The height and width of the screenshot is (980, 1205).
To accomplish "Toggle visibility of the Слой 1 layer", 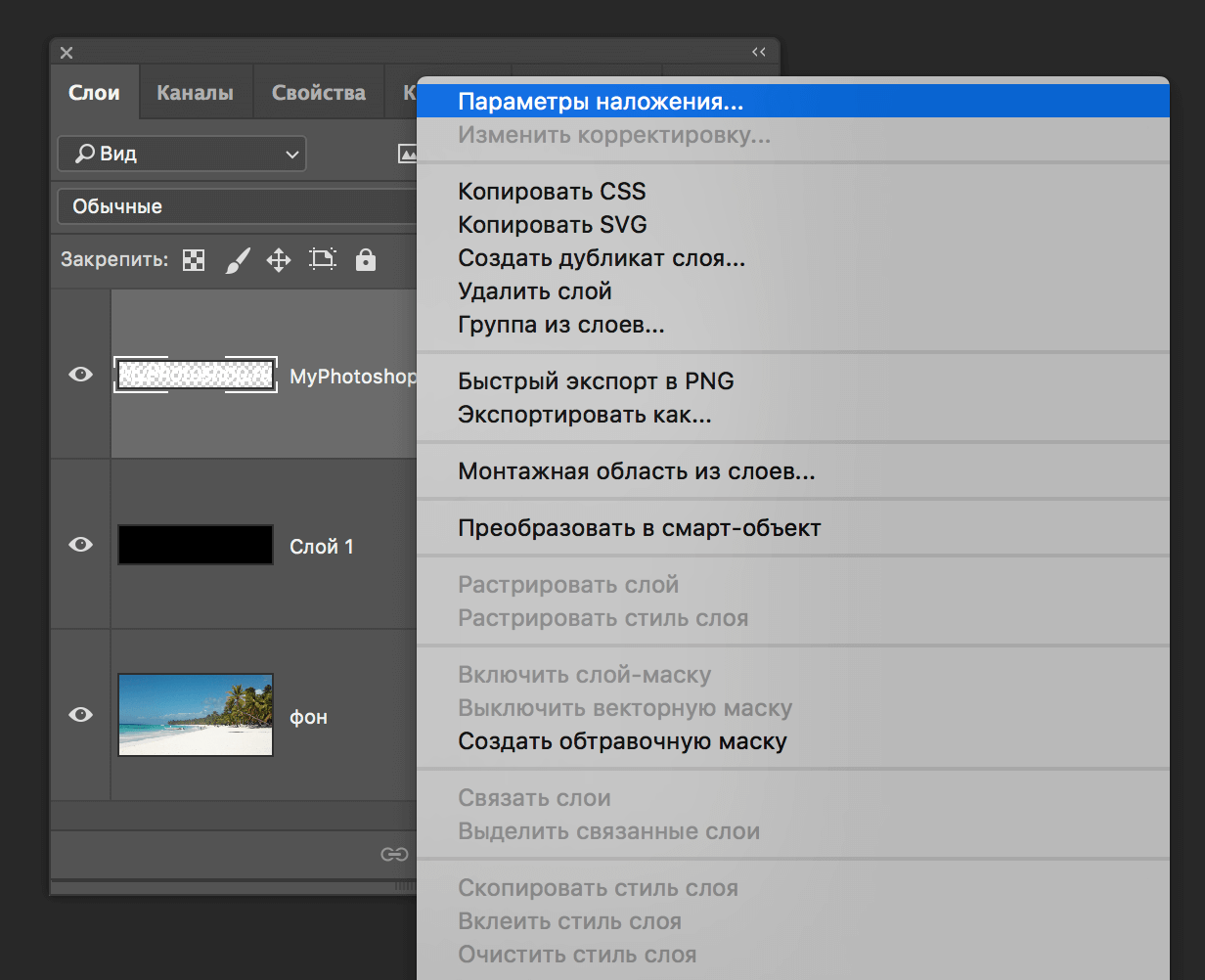I will (80, 545).
